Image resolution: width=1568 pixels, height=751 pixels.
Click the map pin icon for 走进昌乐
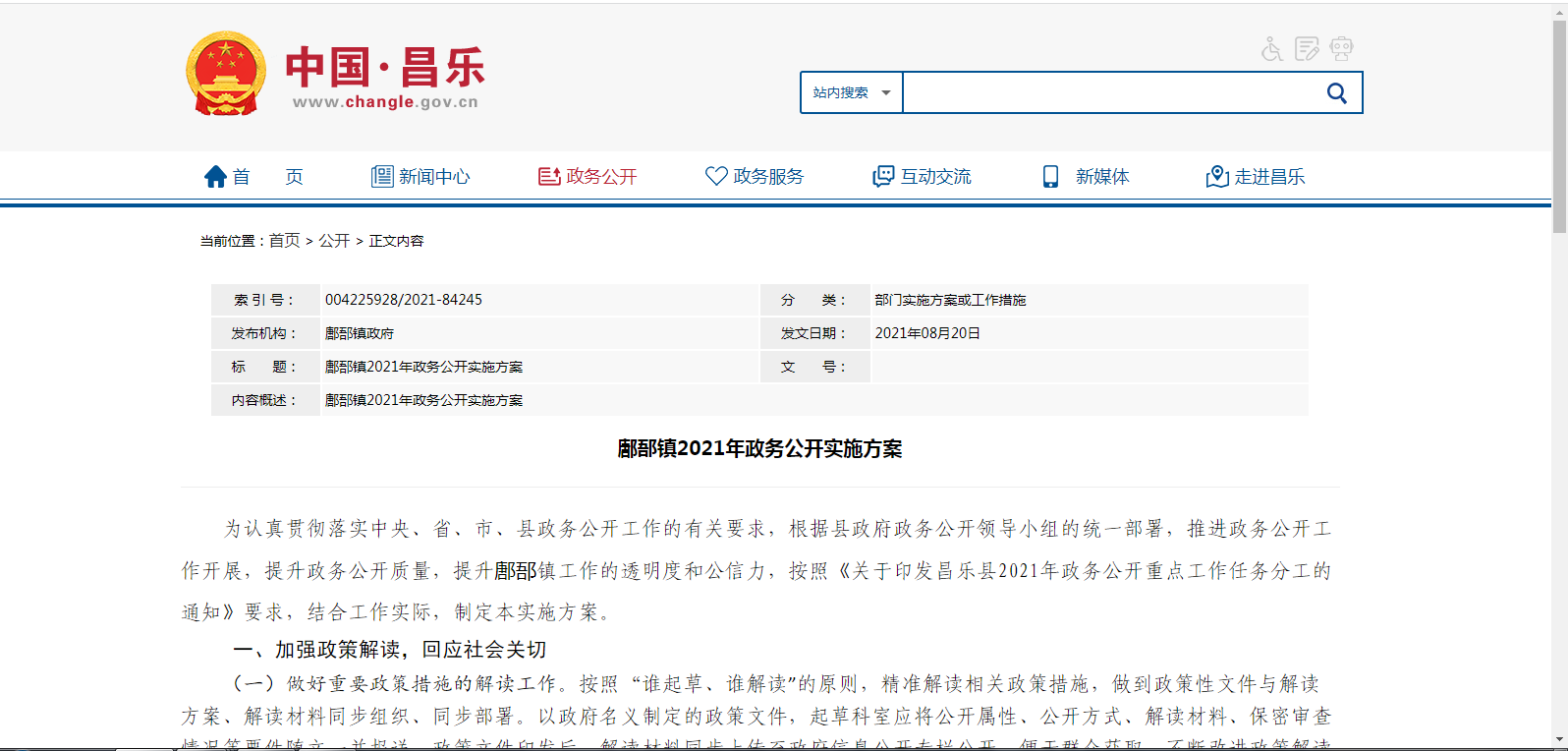[x=1217, y=177]
